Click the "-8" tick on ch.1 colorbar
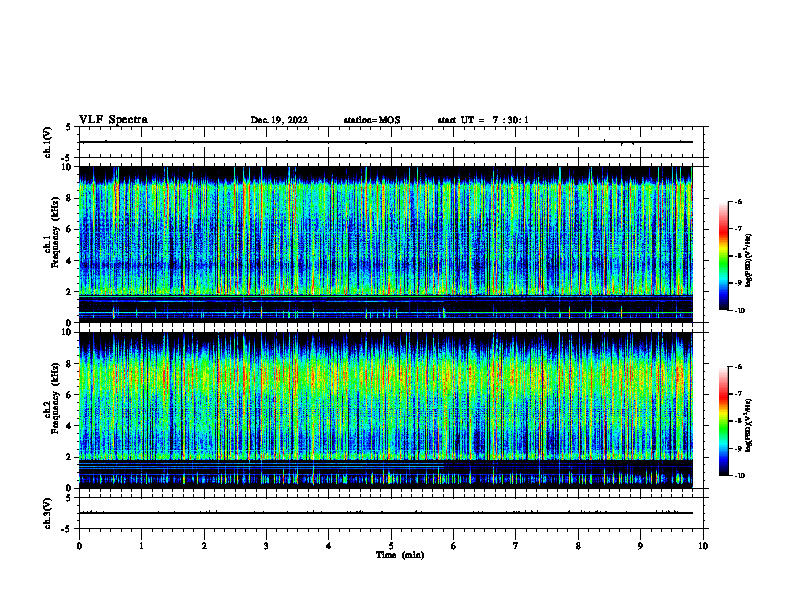The width and height of the screenshot is (792, 612). (738, 256)
